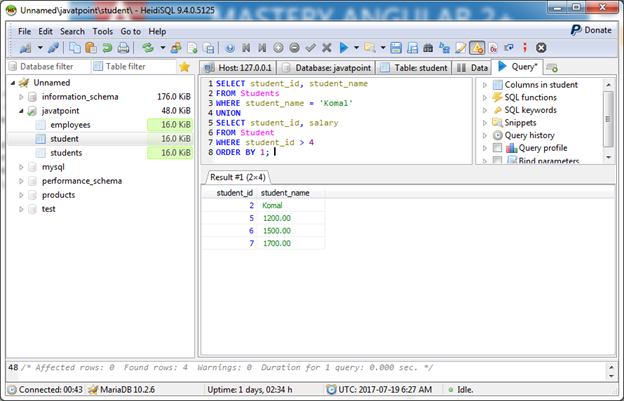Click the Database filter input field
624x401 pixels.
click(x=49, y=67)
